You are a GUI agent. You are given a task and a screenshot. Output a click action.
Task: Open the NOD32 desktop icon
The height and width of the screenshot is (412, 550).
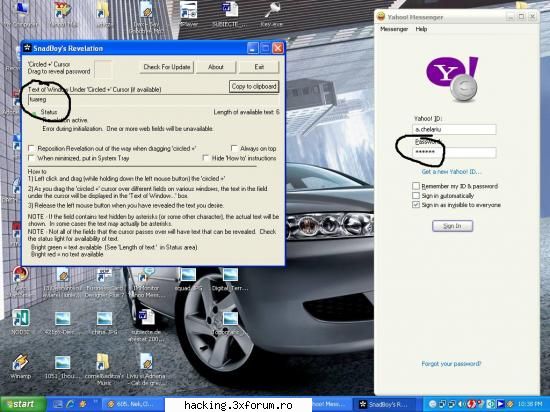click(20, 322)
